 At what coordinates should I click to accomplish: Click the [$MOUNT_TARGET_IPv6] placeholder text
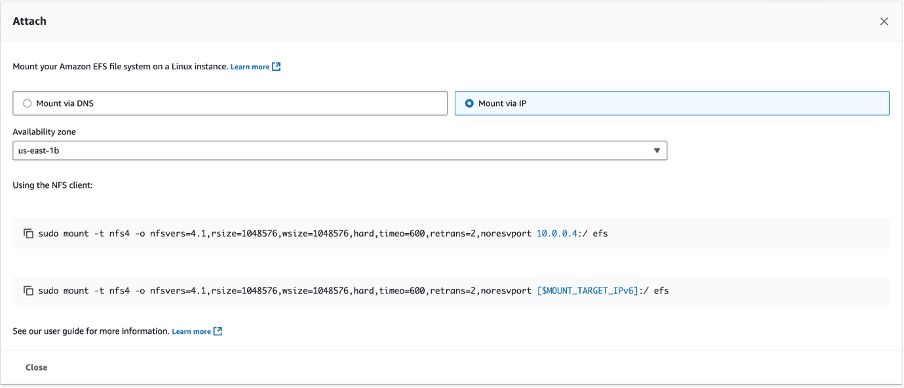click(x=587, y=291)
